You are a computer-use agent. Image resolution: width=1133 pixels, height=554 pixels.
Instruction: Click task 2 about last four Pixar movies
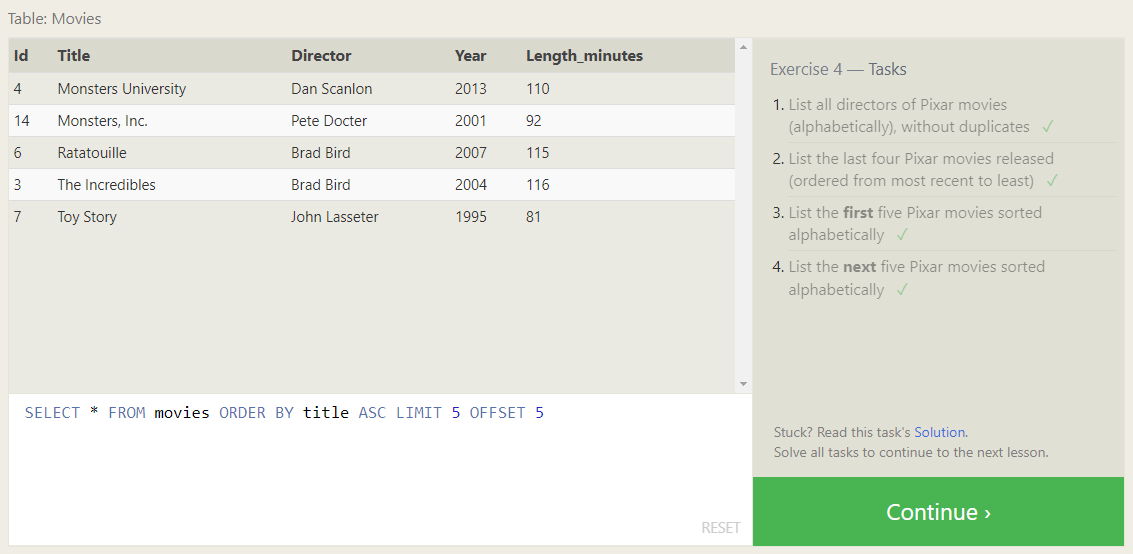[921, 169]
